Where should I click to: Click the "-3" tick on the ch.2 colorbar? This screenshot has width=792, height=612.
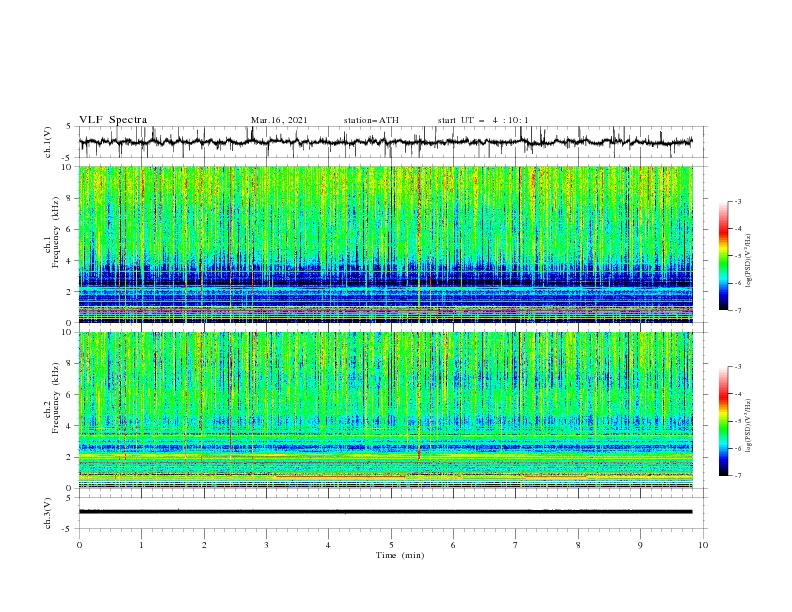pyautogui.click(x=738, y=367)
